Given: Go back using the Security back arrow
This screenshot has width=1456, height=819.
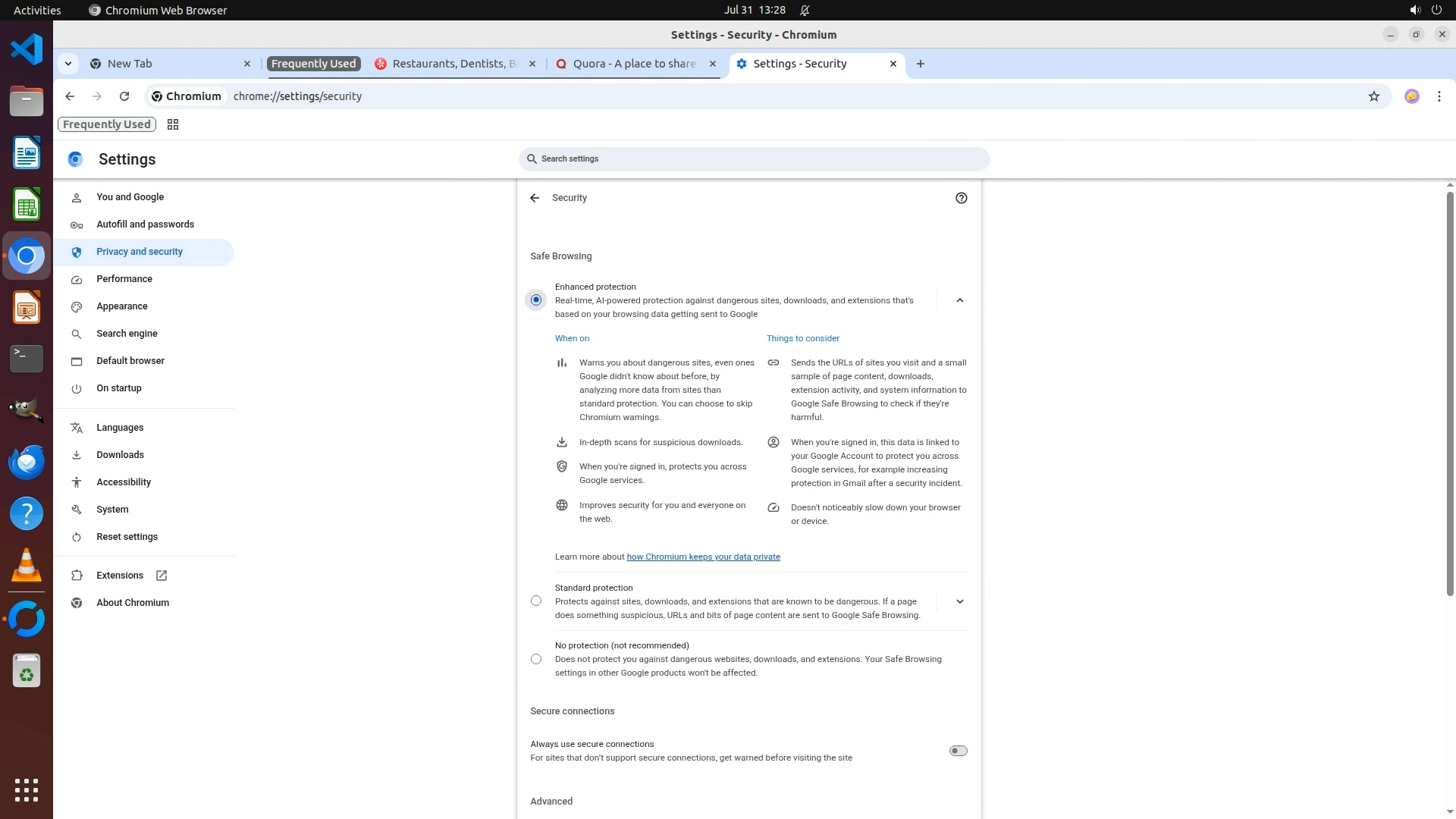Looking at the screenshot, I should tap(535, 198).
